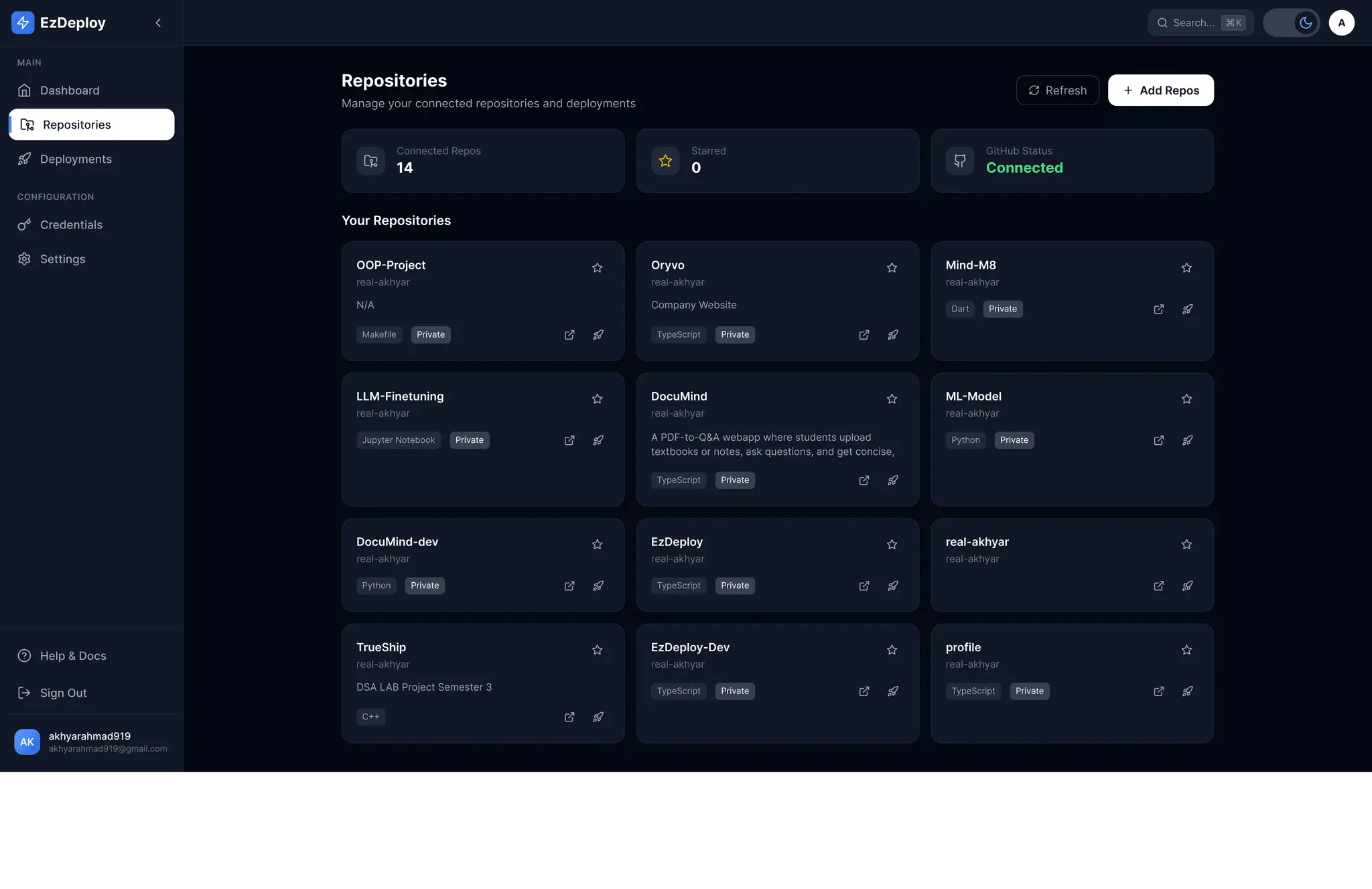Star the real-akhyar repository card
Screen dimensions: 1372x889
(x=1186, y=545)
